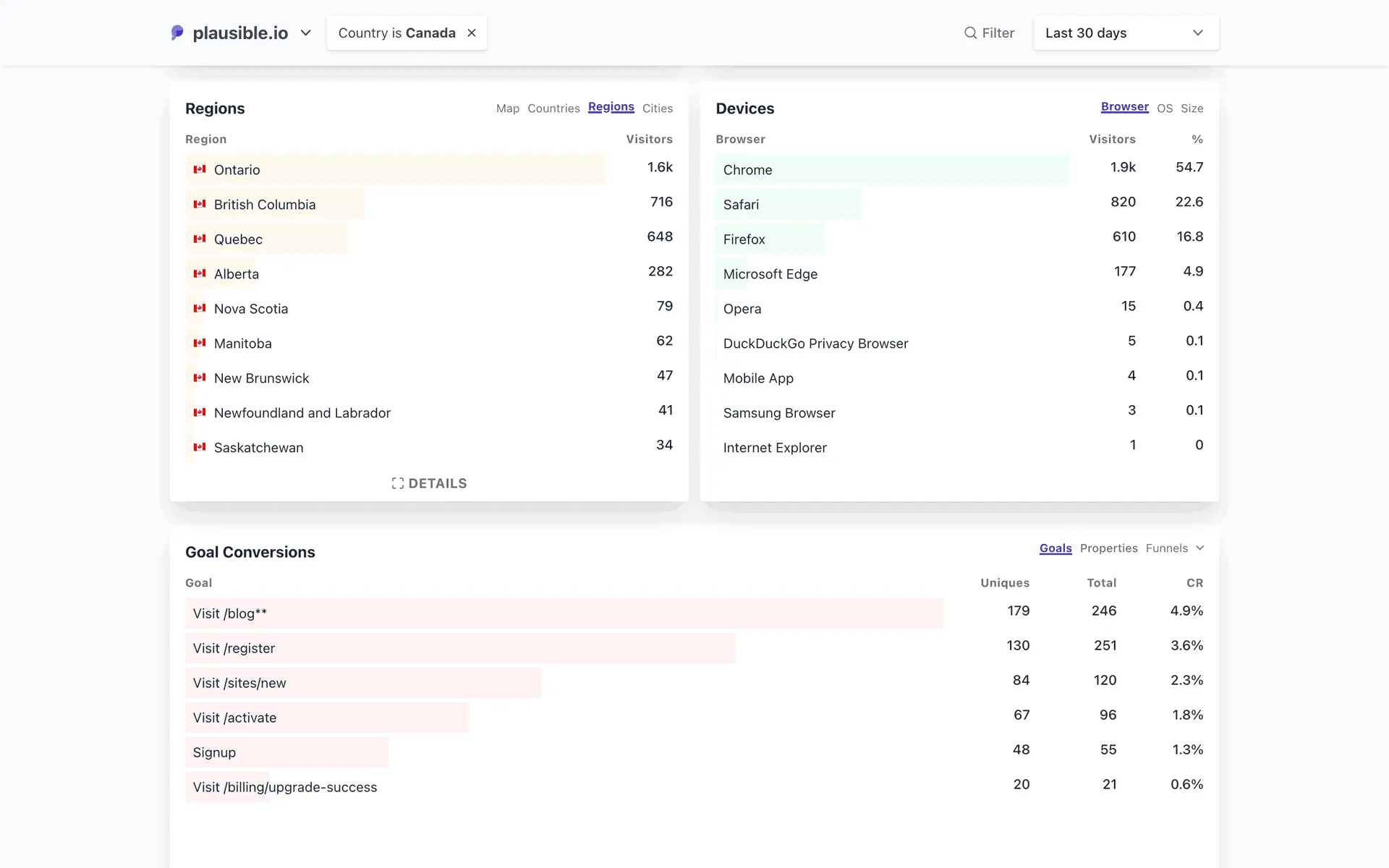This screenshot has height=868, width=1389.
Task: Click the Ontario flag icon
Action: coord(200,169)
